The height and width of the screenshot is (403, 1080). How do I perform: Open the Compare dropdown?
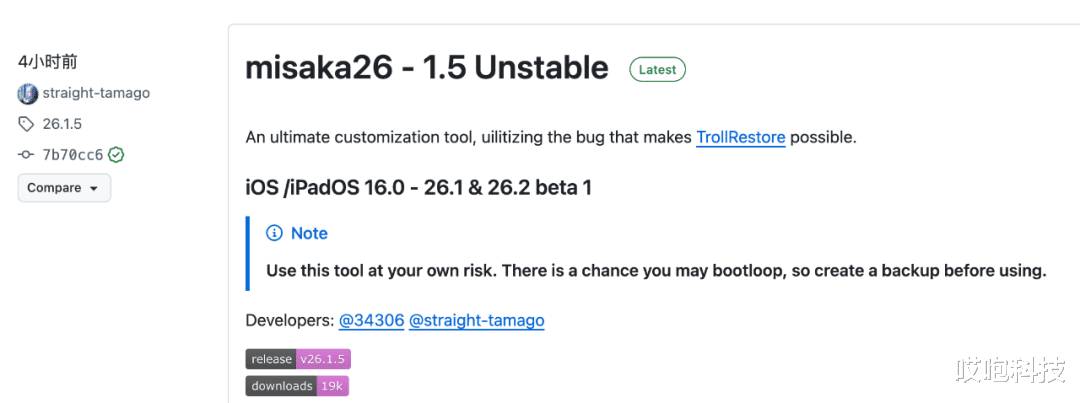pyautogui.click(x=64, y=188)
